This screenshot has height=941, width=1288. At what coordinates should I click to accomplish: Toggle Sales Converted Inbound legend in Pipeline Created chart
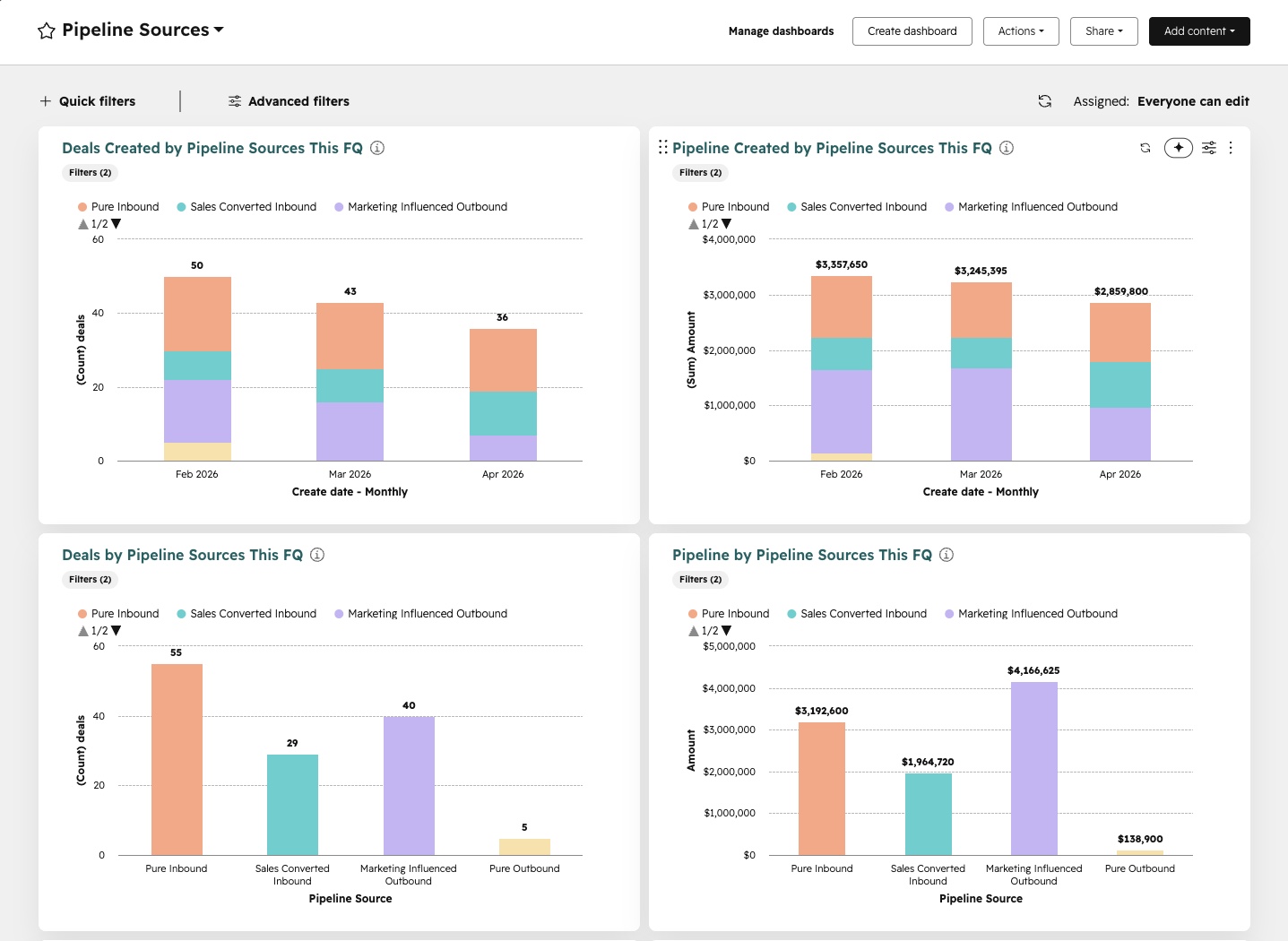click(x=857, y=207)
